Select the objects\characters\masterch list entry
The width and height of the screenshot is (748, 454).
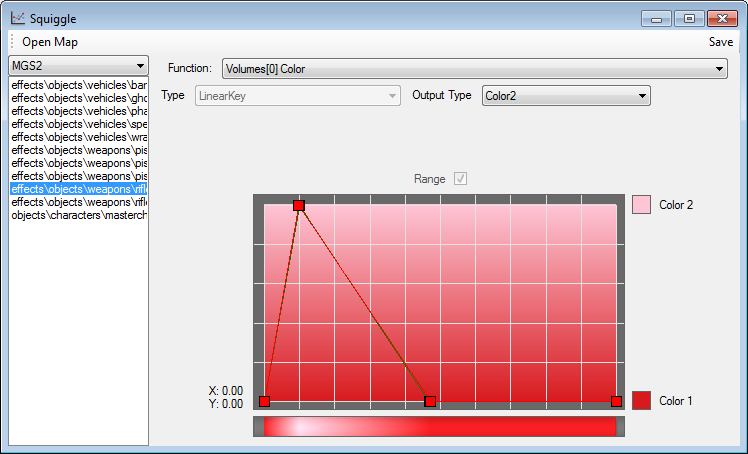tap(79, 215)
